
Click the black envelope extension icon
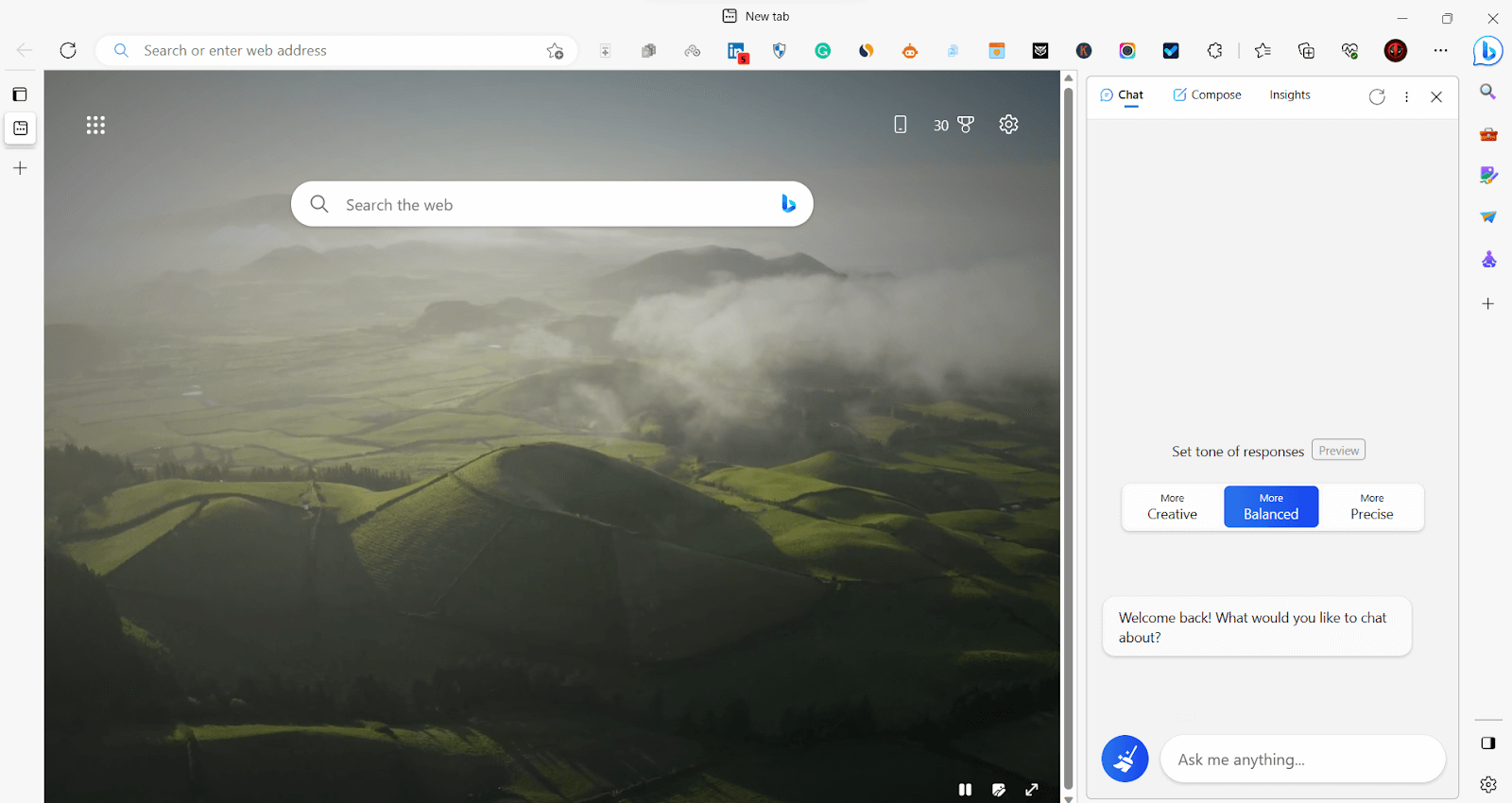point(1040,51)
